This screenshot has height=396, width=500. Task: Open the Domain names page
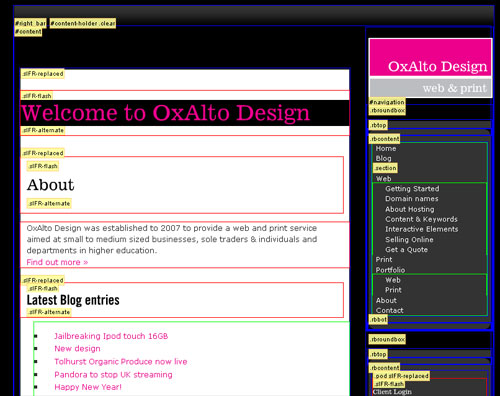click(x=412, y=199)
